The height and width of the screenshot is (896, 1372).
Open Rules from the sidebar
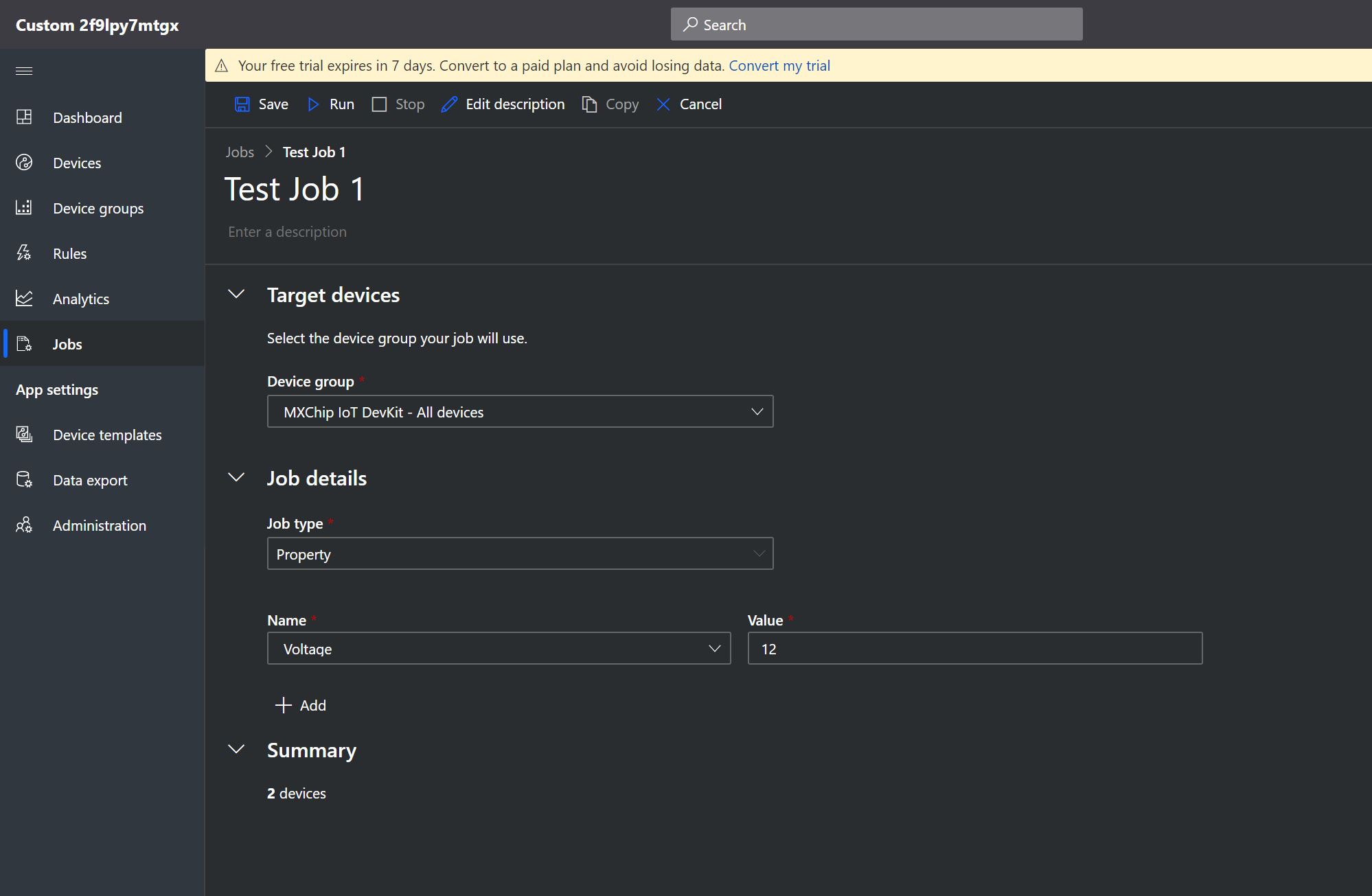(69, 253)
